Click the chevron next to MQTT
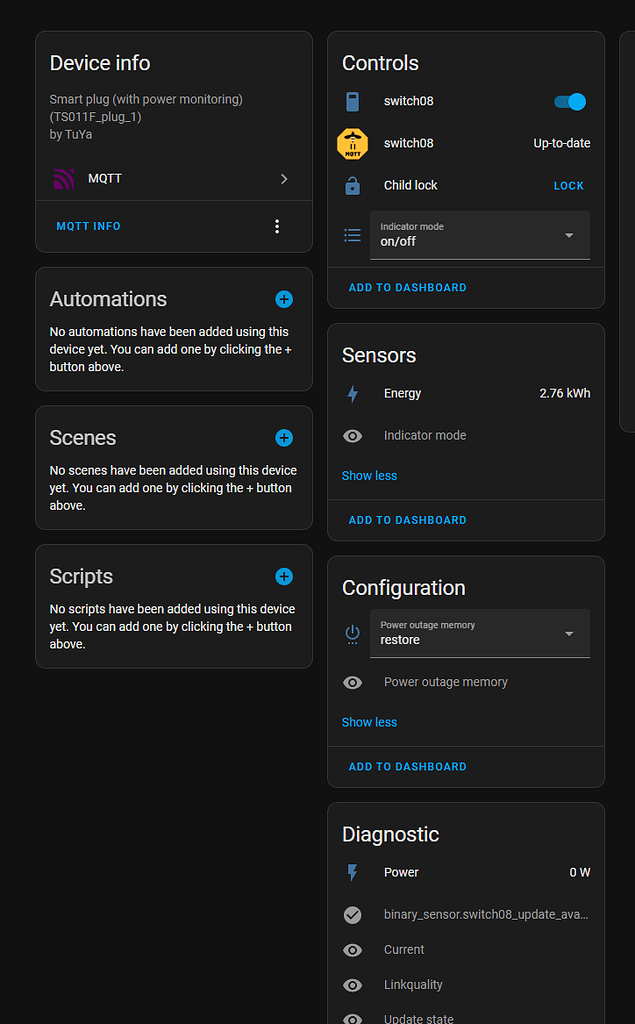The image size is (635, 1024). (x=284, y=178)
